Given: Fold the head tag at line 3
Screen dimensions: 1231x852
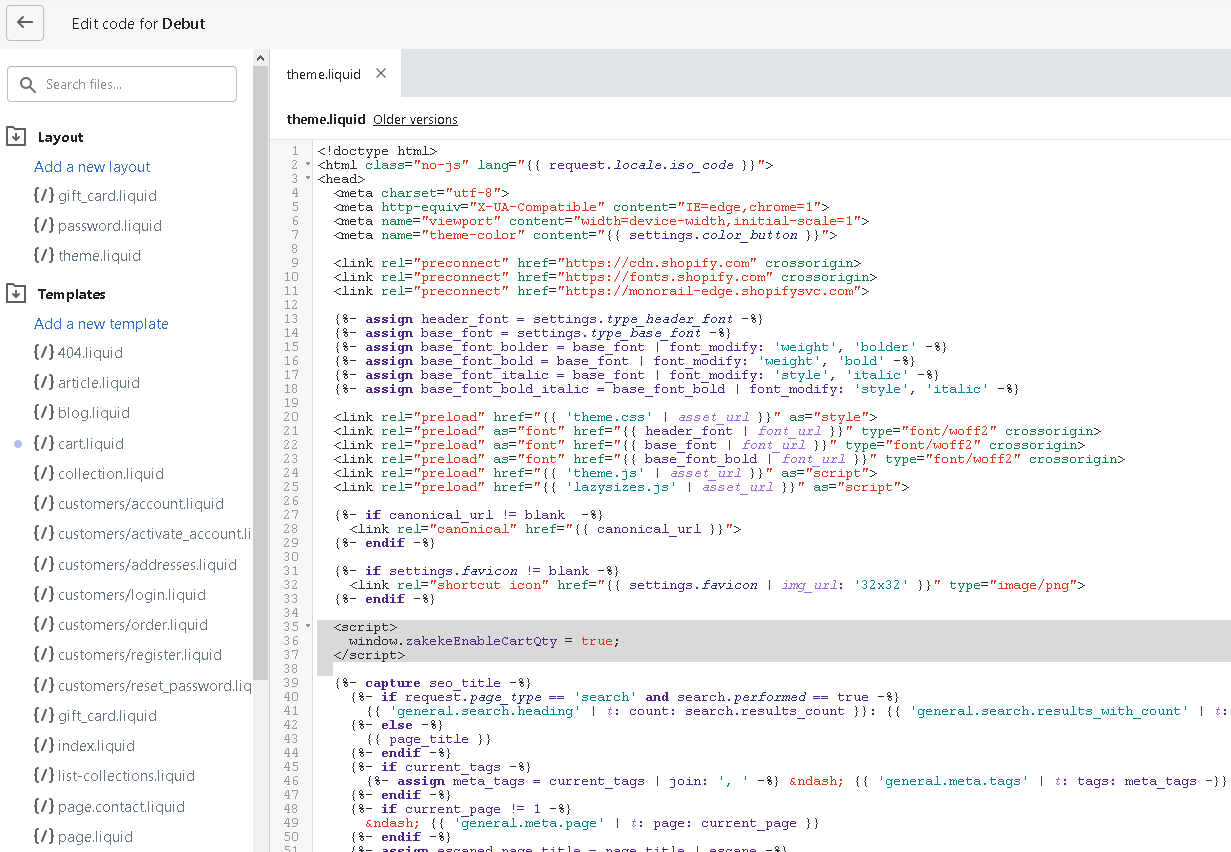Looking at the screenshot, I should 307,179.
